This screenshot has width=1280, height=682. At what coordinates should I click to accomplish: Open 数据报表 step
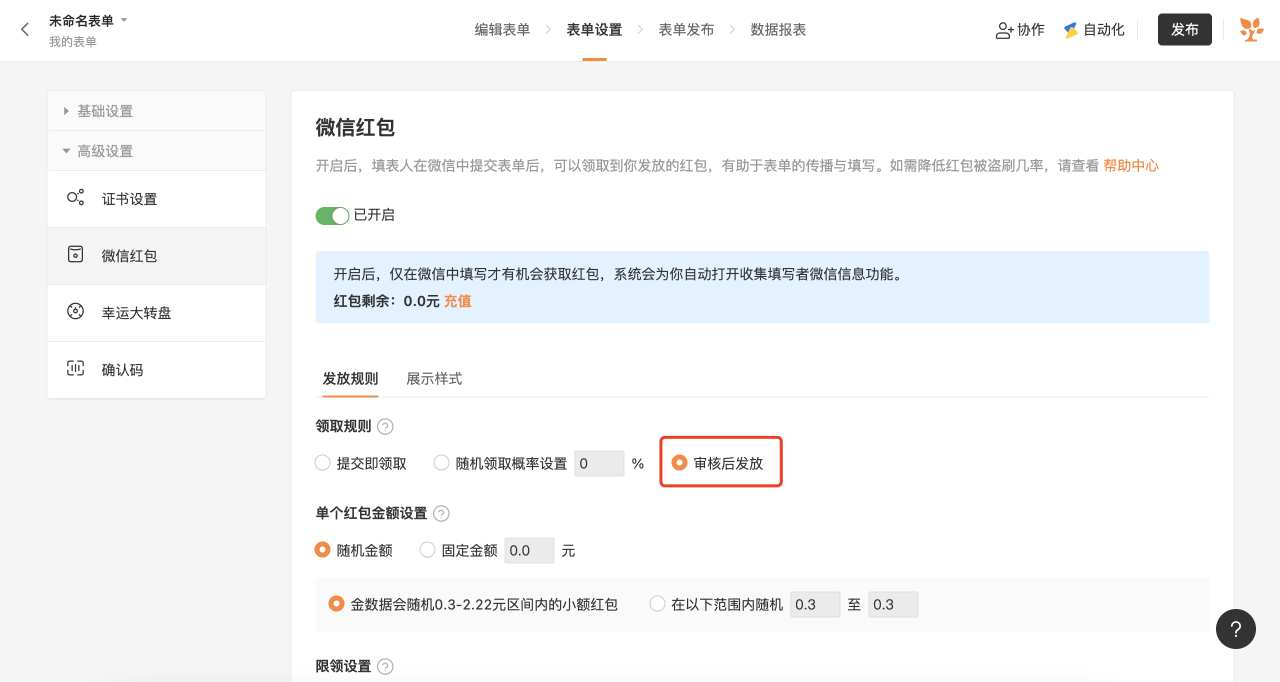pos(778,30)
